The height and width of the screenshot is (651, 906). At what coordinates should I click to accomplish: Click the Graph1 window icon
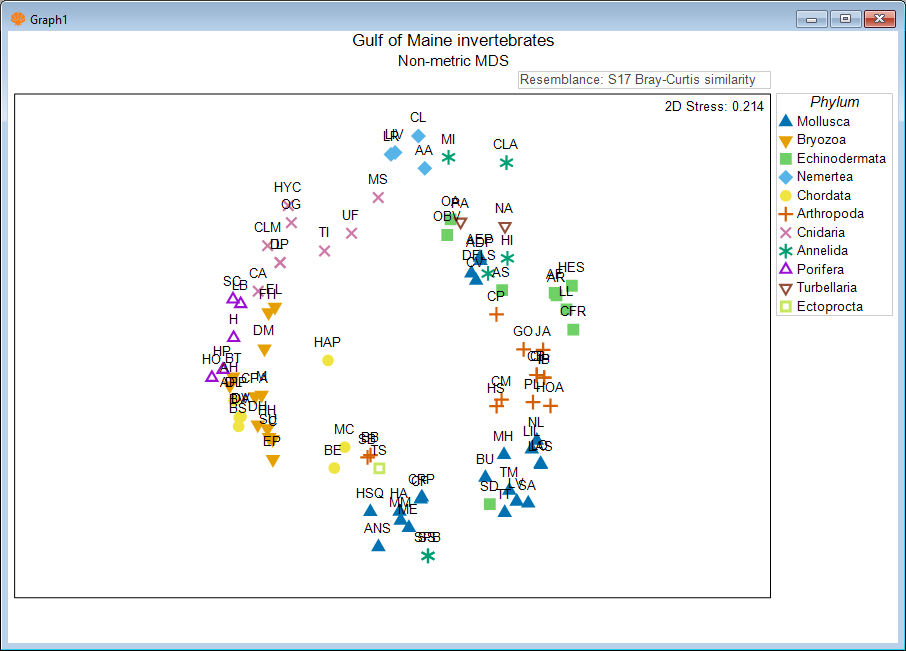(x=17, y=18)
